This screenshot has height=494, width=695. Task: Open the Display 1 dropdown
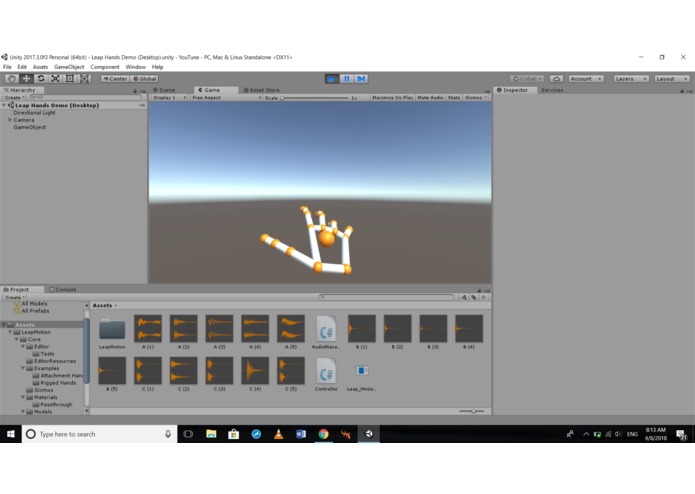[169, 97]
